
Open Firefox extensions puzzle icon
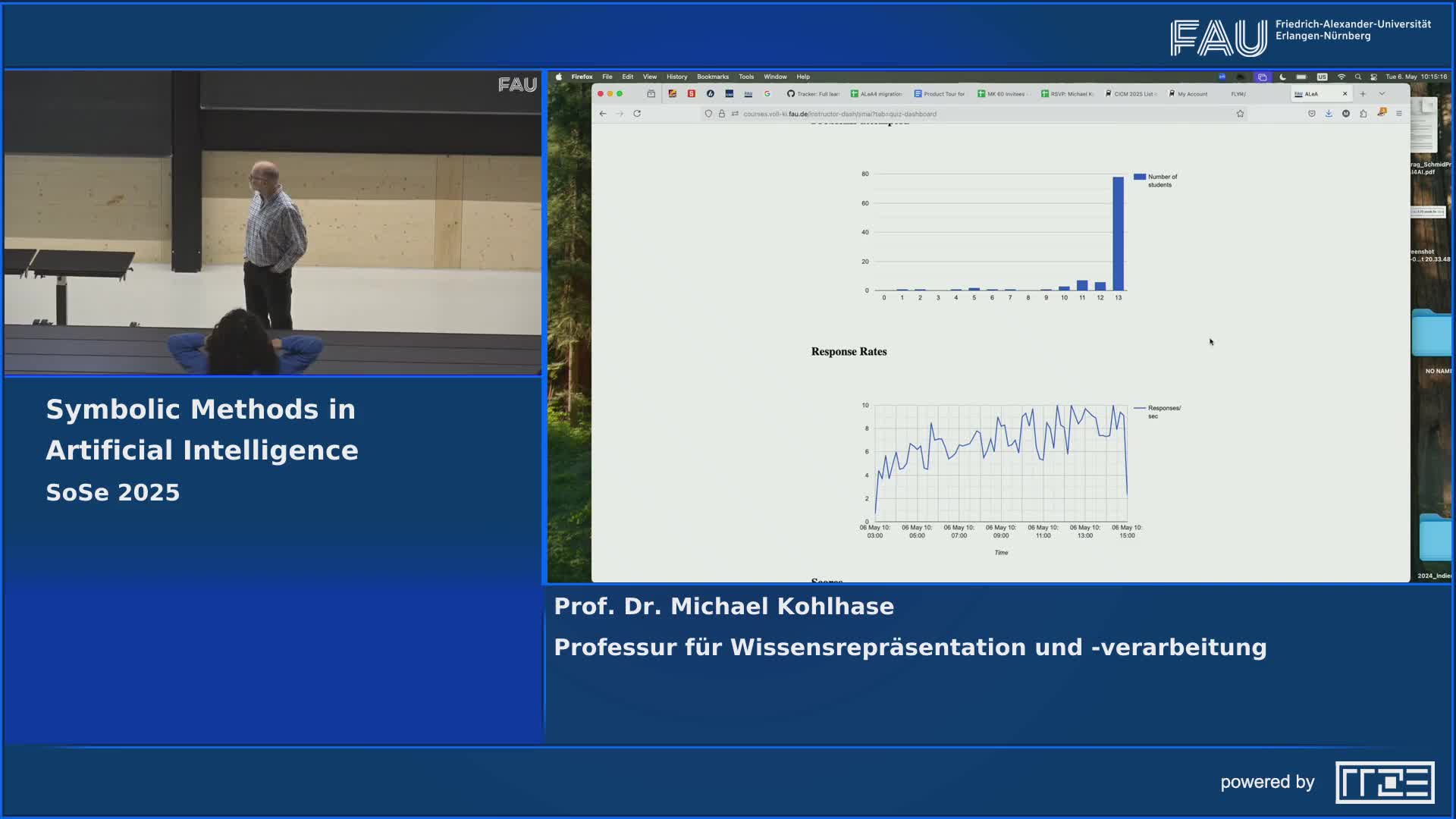[1363, 114]
